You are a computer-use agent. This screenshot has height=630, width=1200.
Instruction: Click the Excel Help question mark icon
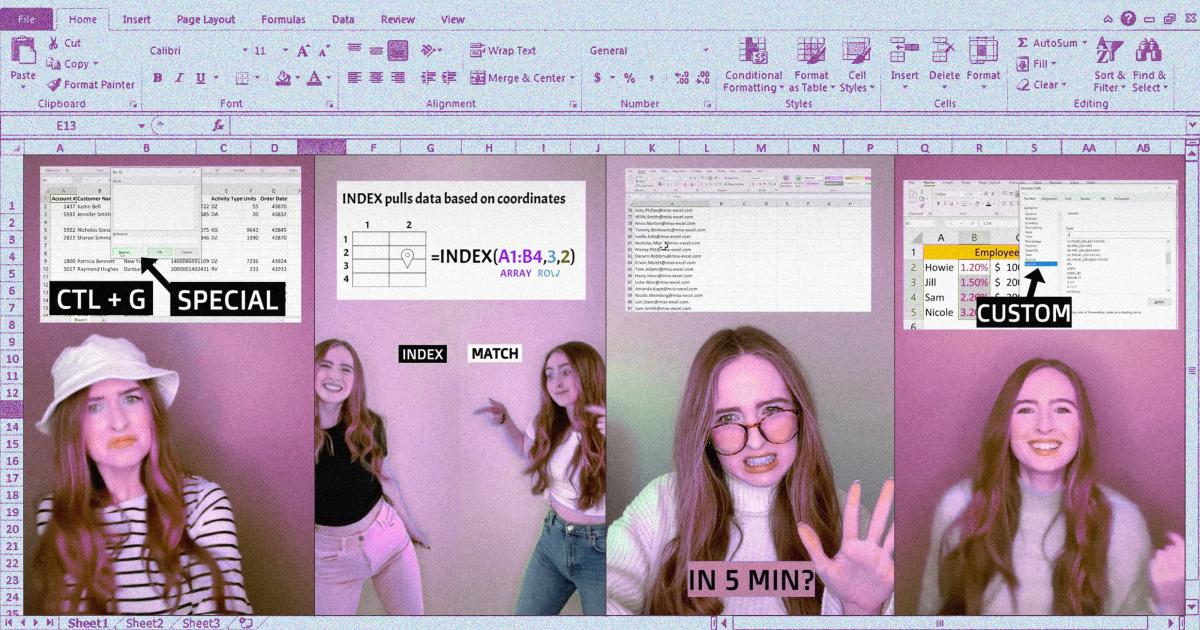tap(1128, 18)
